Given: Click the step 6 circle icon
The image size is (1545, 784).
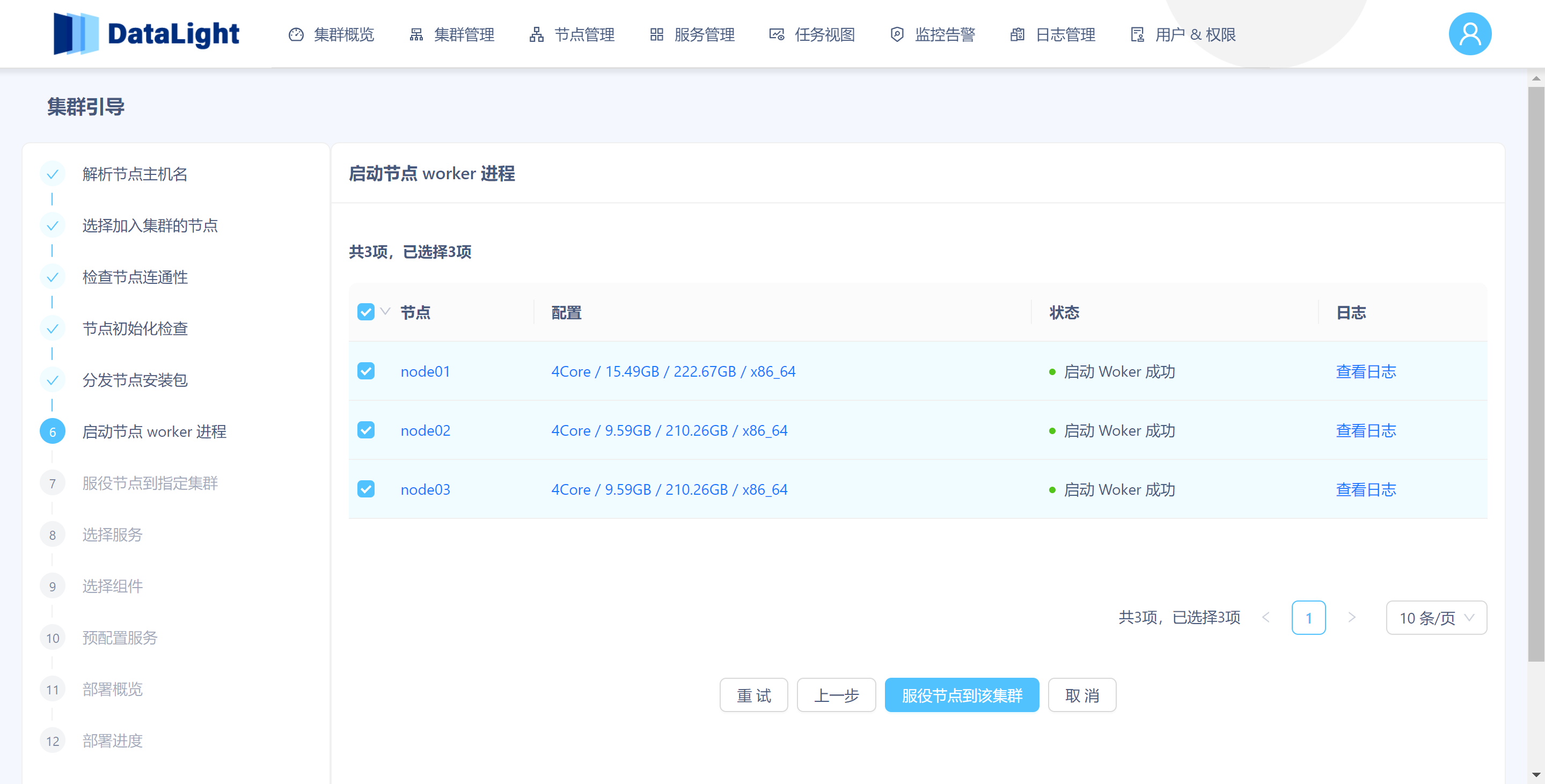Looking at the screenshot, I should click(52, 432).
